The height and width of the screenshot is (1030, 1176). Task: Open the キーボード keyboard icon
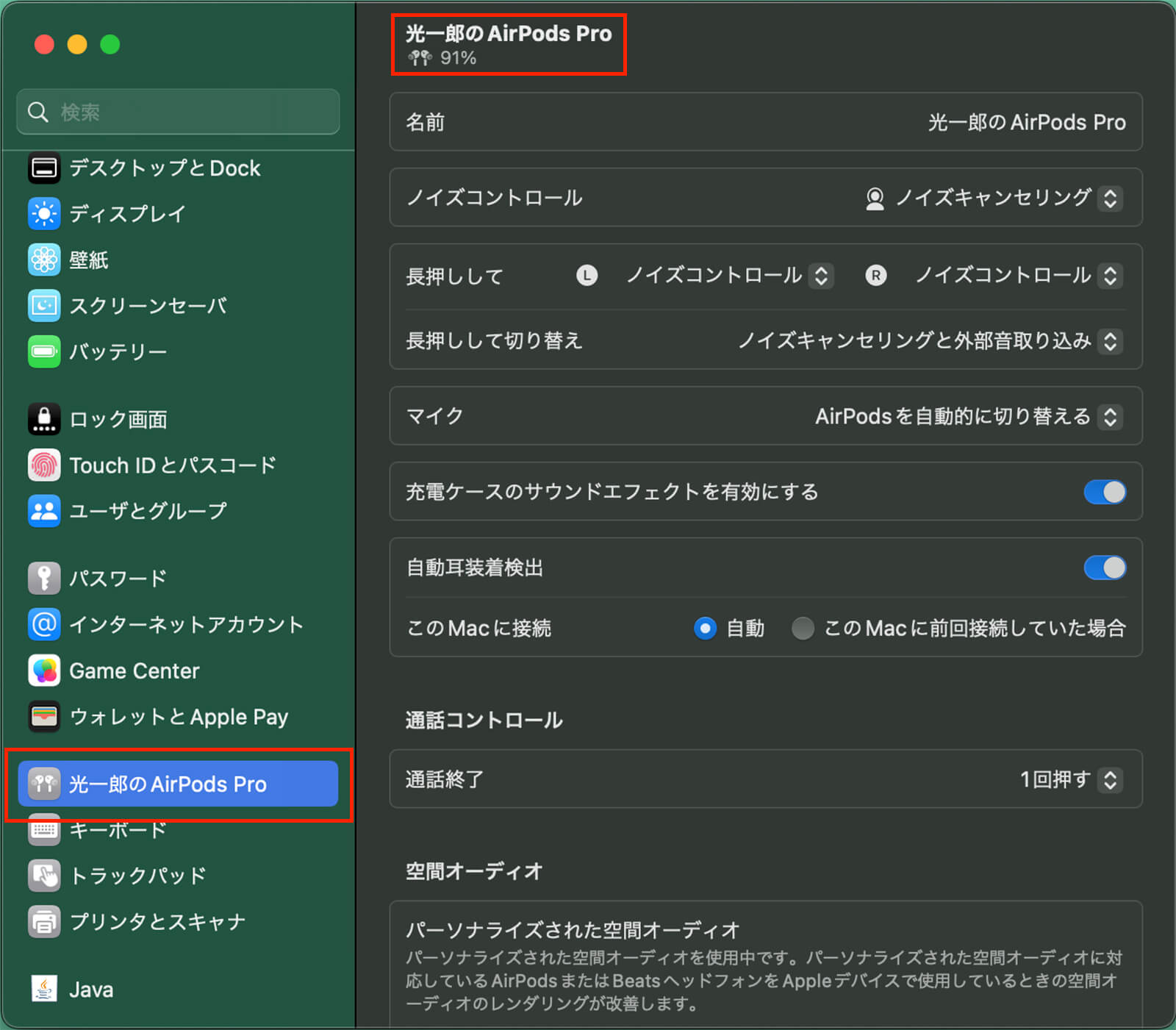click(x=44, y=829)
